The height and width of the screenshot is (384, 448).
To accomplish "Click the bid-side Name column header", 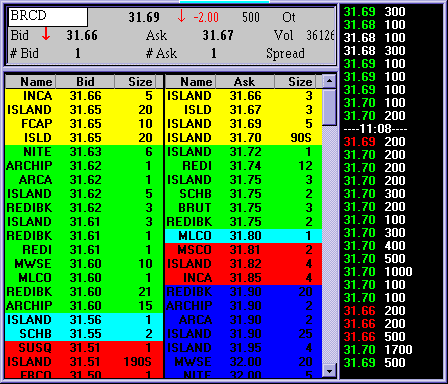I will (x=31, y=82).
